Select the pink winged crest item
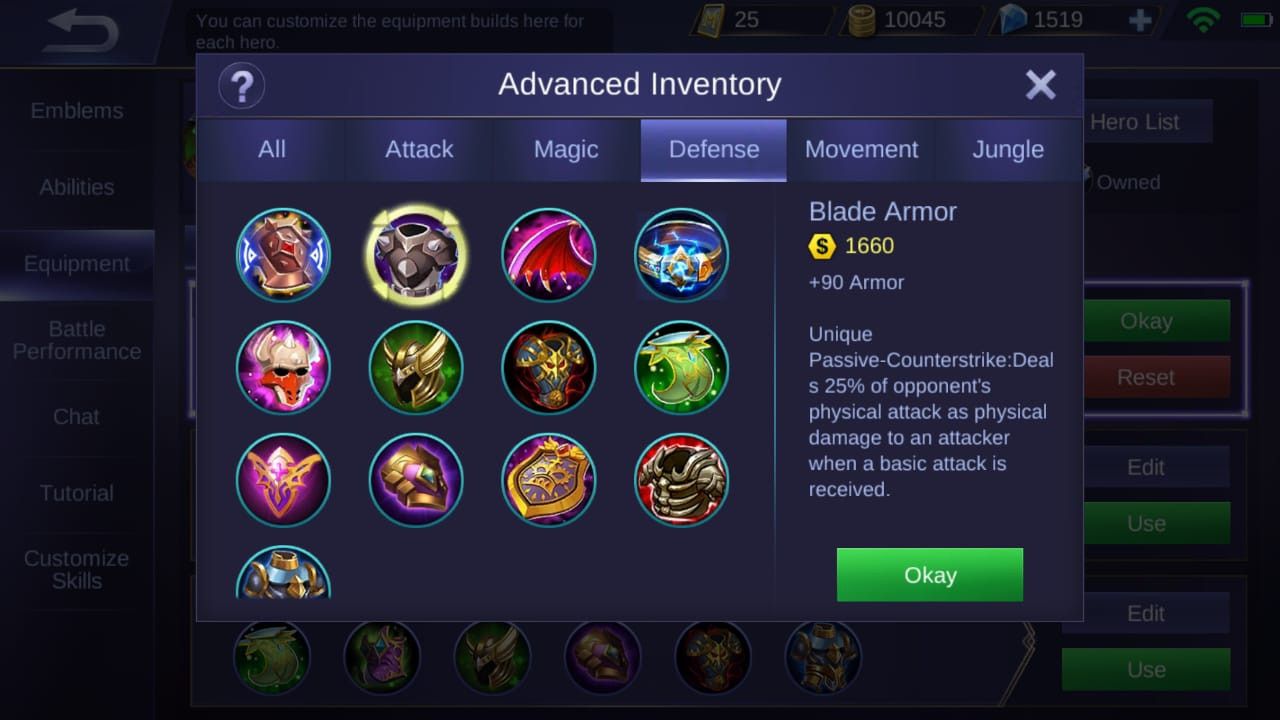 [x=283, y=480]
